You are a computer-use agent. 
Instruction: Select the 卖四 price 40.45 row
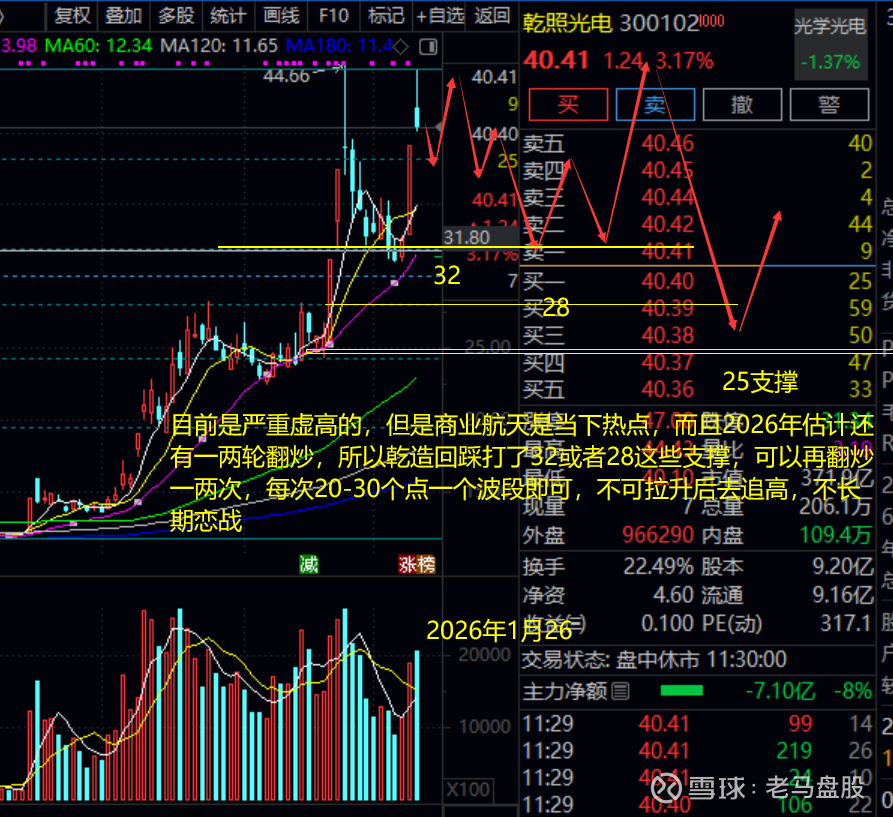[x=697, y=170]
